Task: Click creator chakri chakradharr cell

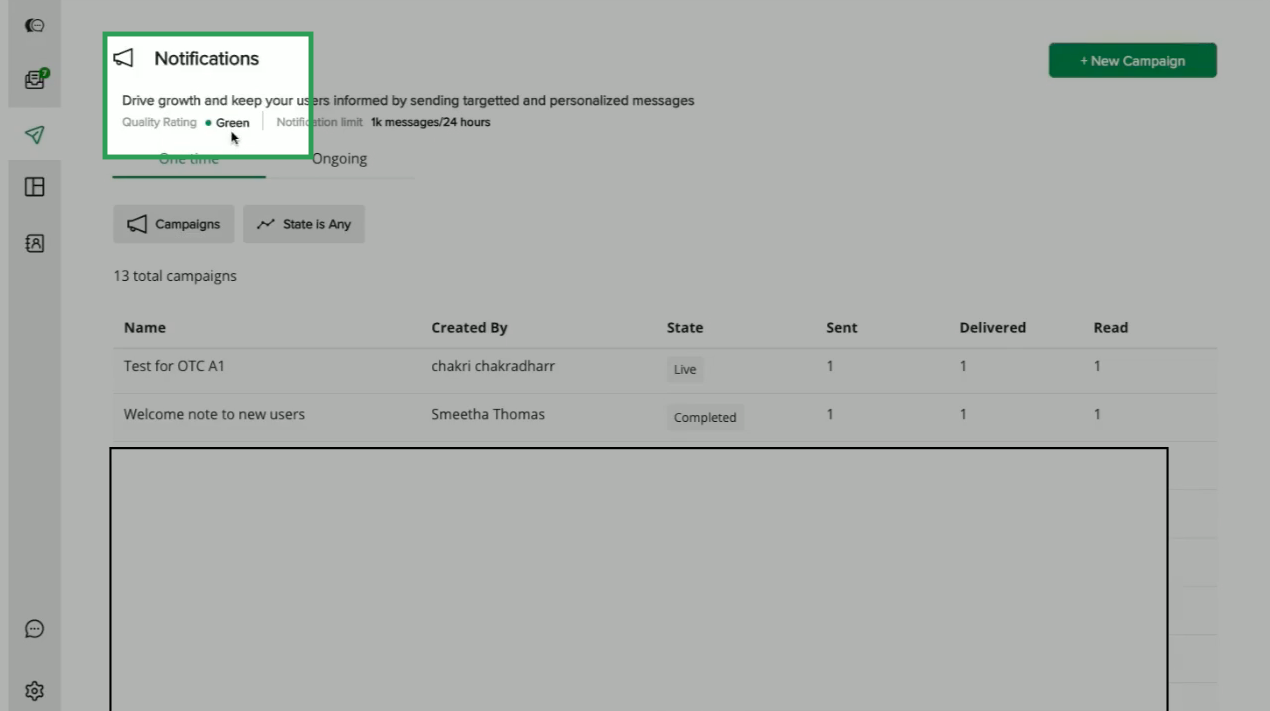Action: coord(493,366)
